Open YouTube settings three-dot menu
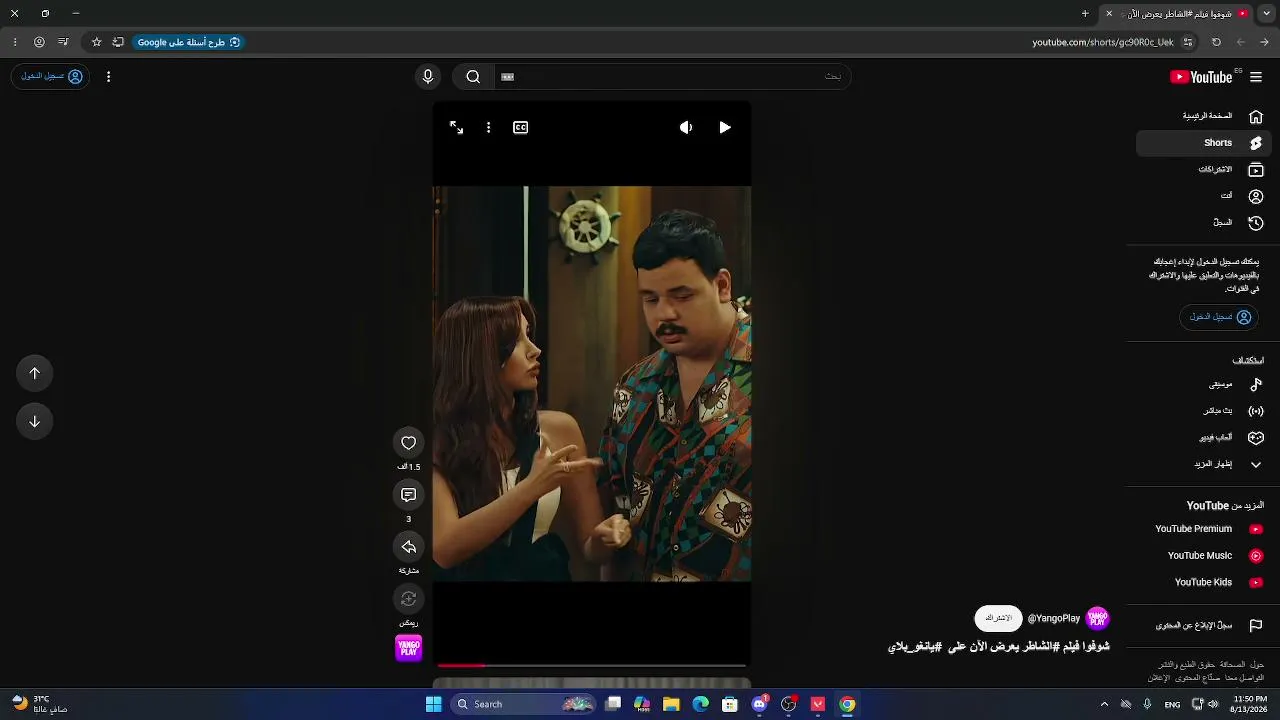Image resolution: width=1280 pixels, height=720 pixels. (108, 77)
